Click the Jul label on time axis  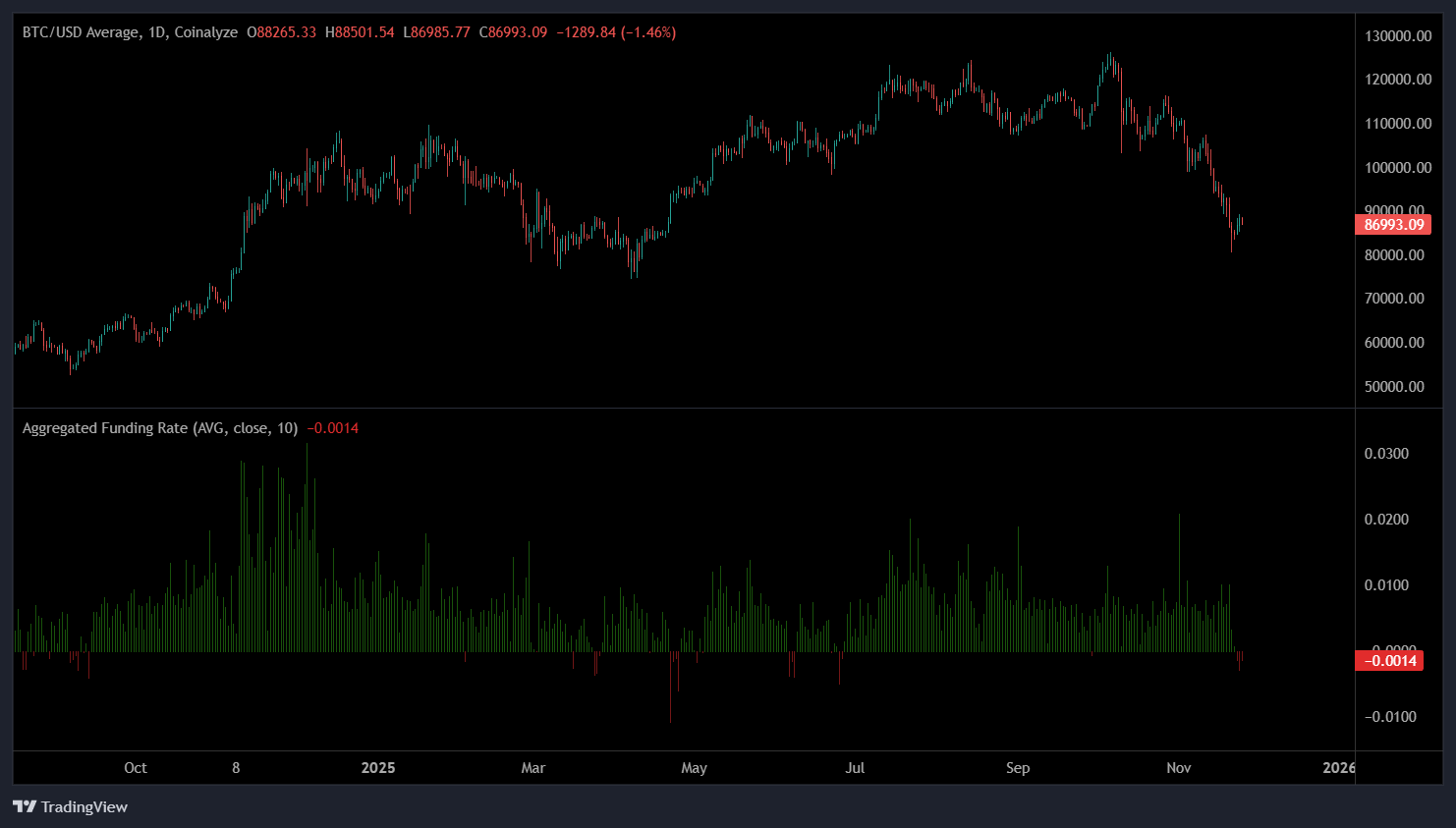click(855, 768)
